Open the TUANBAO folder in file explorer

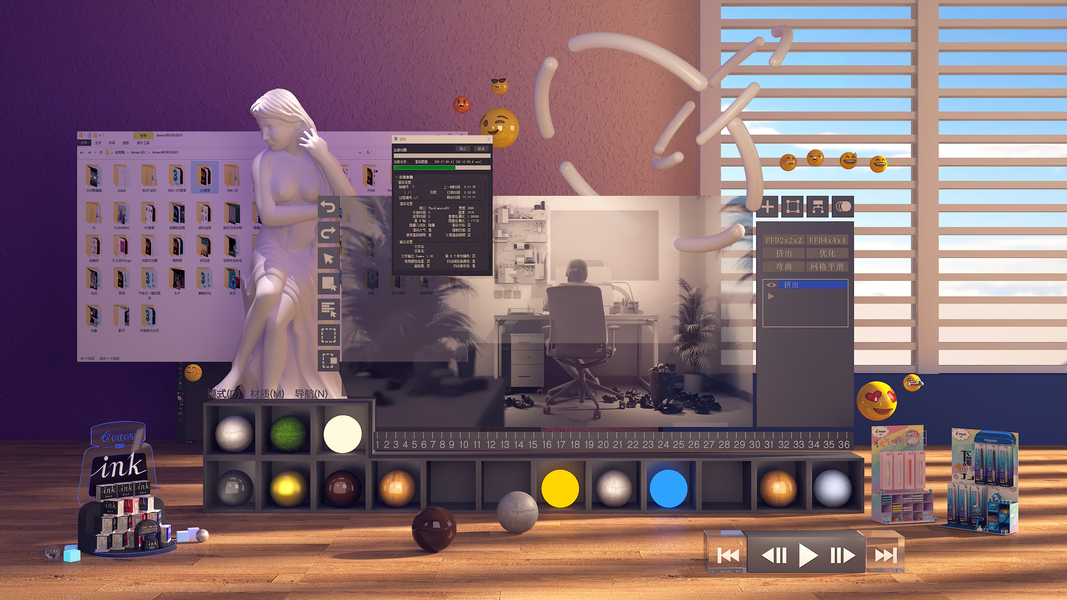(x=121, y=218)
